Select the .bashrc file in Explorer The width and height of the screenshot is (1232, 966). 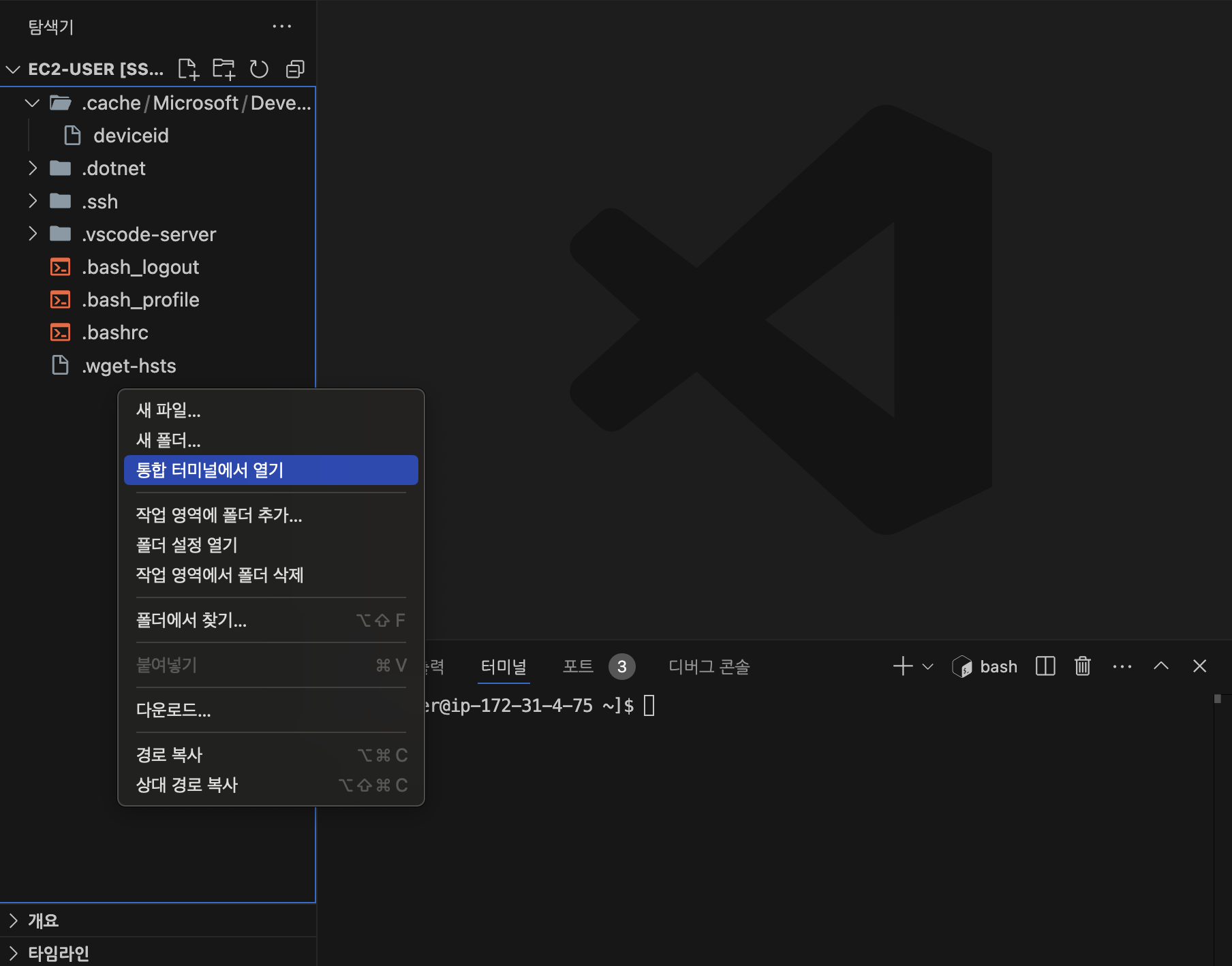(116, 332)
